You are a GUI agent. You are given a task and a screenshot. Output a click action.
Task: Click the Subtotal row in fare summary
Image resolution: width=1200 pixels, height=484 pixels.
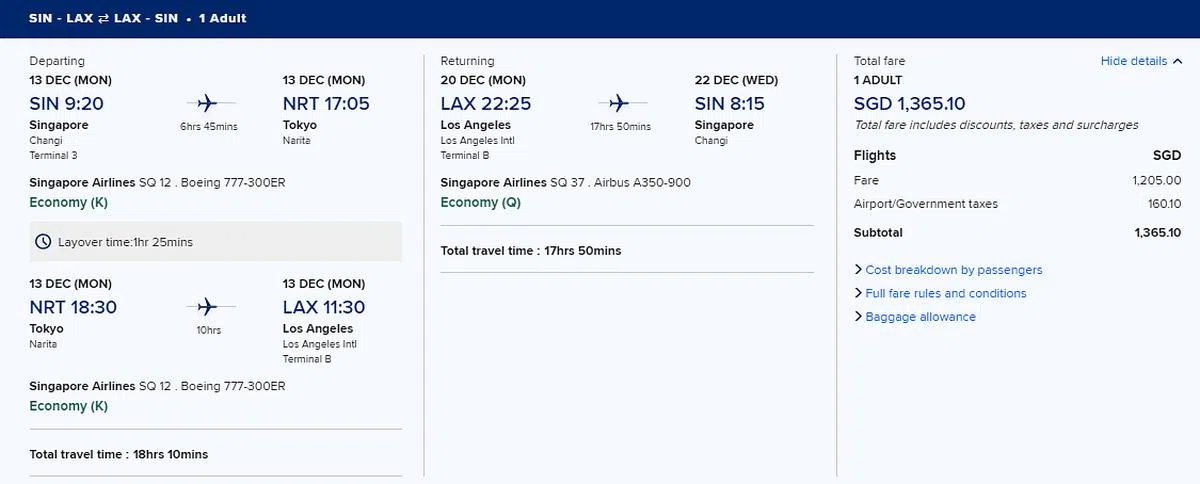1017,233
